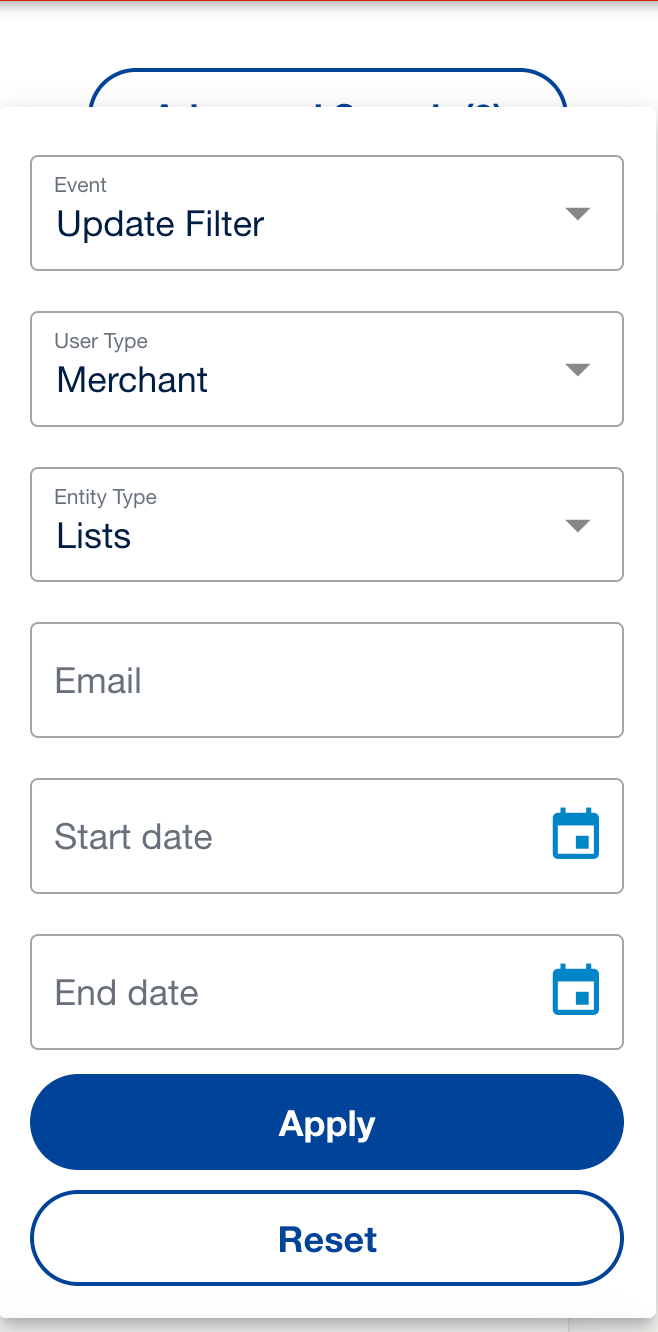Click the 'Lists' selected value

pyautogui.click(x=94, y=536)
